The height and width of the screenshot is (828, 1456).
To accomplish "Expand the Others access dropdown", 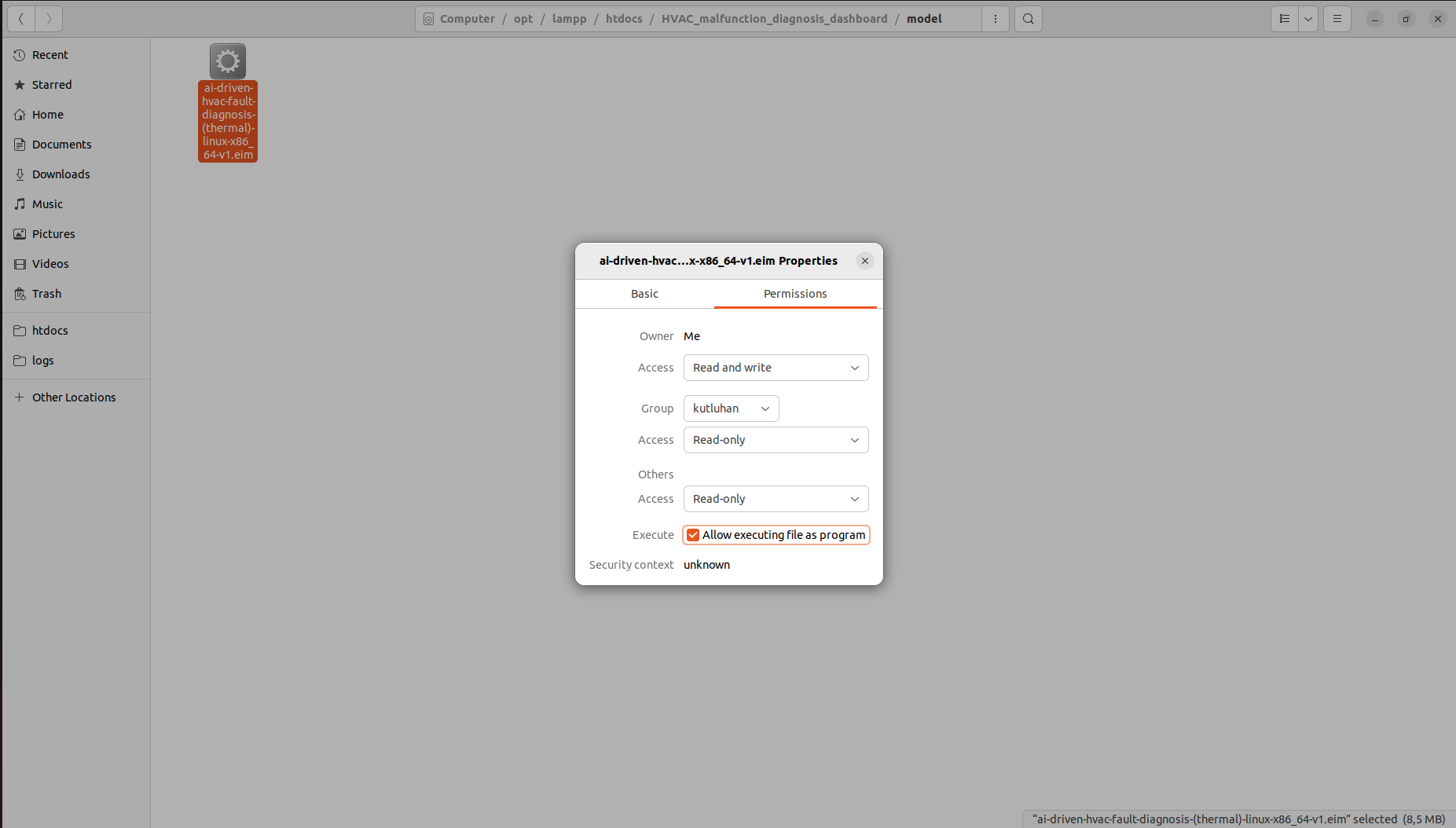I will 776,499.
